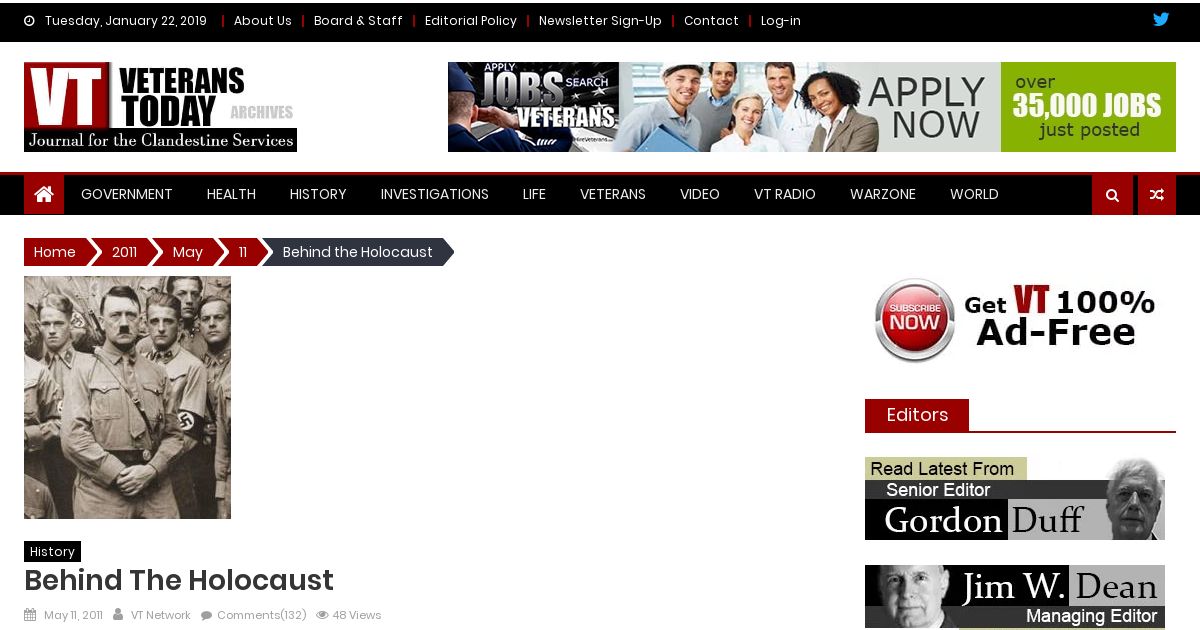This screenshot has height=630, width=1200.
Task: Open the Warzone section
Action: [883, 194]
